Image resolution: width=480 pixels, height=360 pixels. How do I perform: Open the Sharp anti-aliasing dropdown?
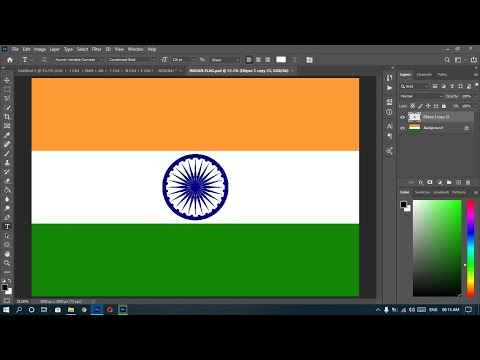pyautogui.click(x=225, y=60)
